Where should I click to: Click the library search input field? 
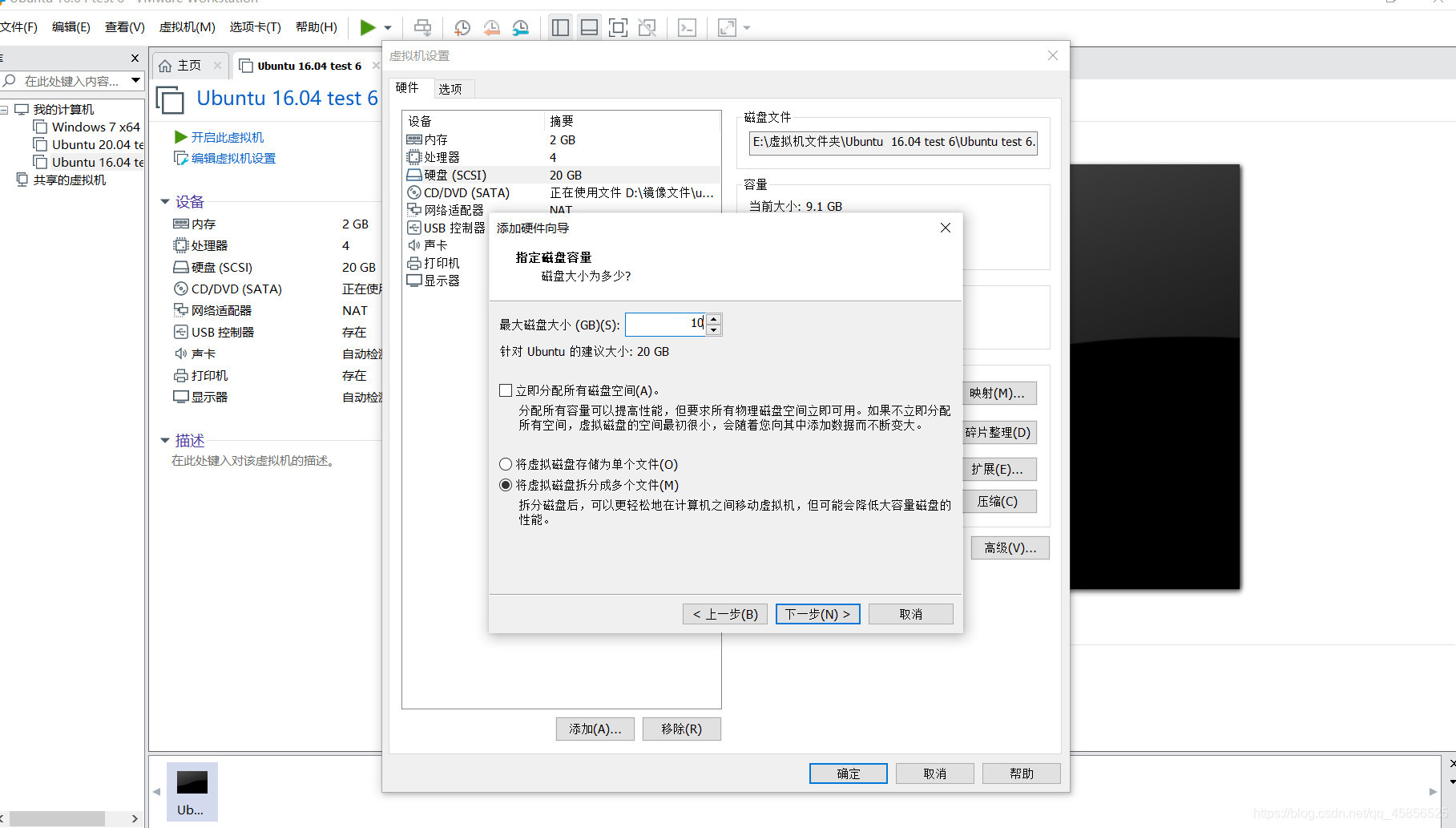71,81
